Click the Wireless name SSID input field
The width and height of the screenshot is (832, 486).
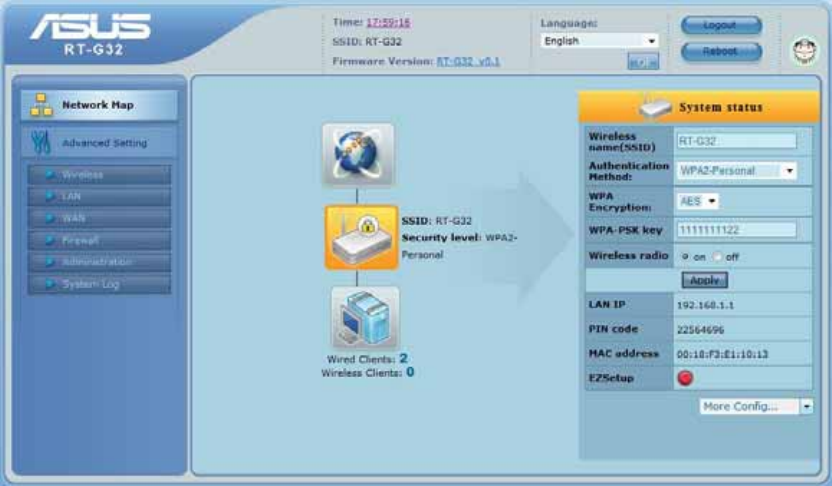point(736,141)
